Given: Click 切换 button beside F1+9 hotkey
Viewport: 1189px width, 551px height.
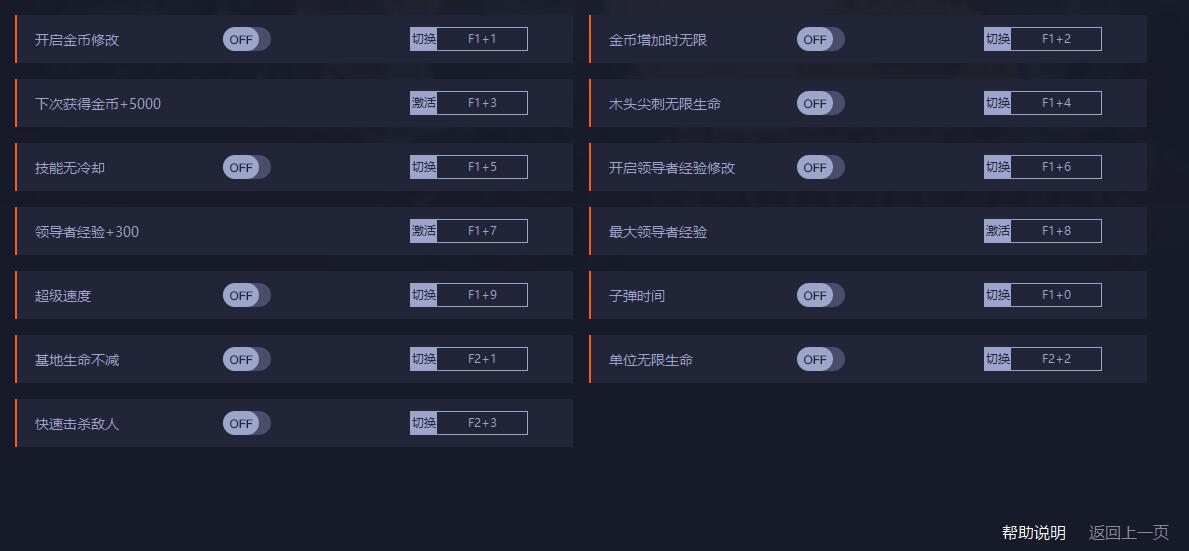Looking at the screenshot, I should click(x=424, y=295).
